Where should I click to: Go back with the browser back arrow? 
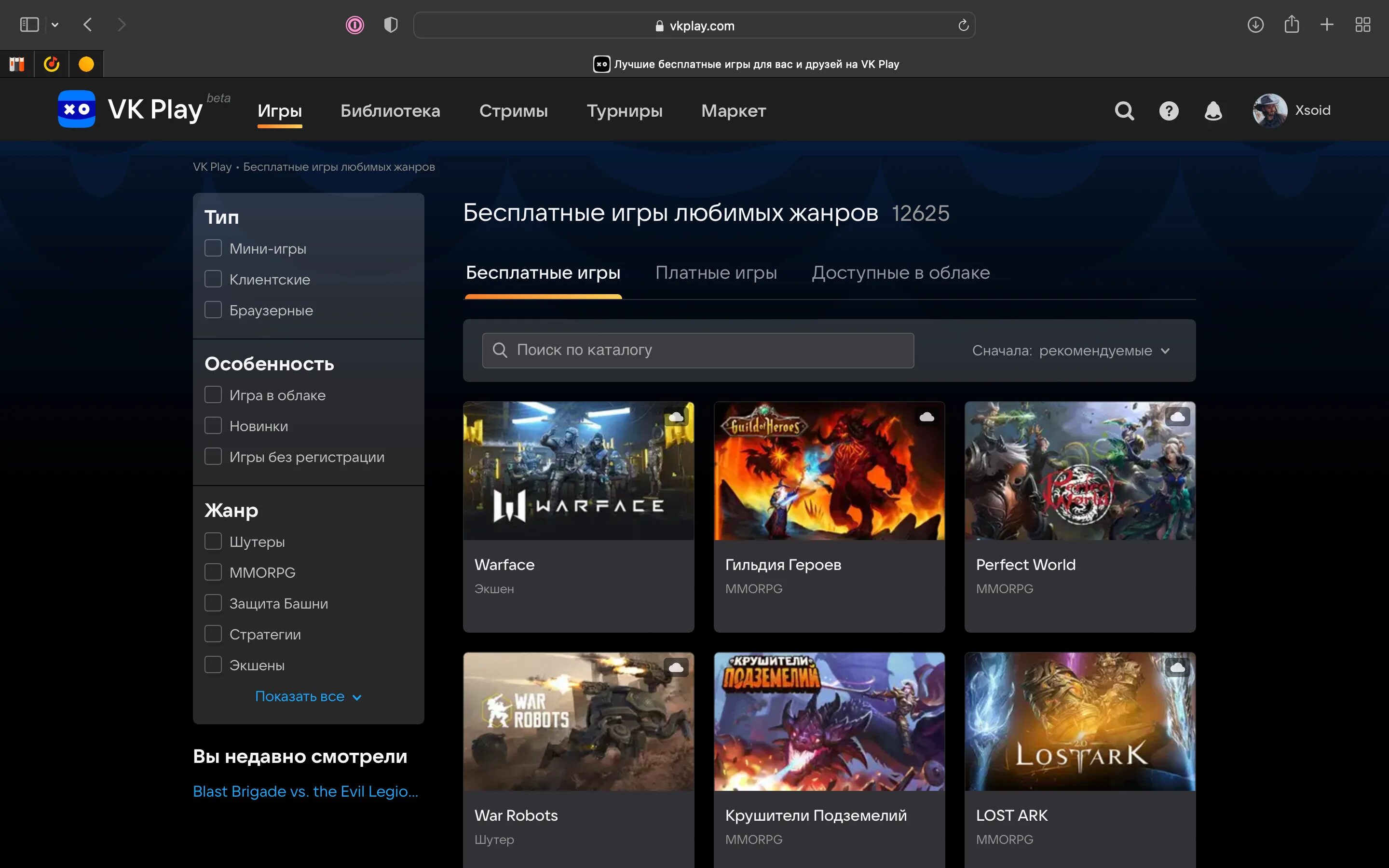pyautogui.click(x=88, y=25)
